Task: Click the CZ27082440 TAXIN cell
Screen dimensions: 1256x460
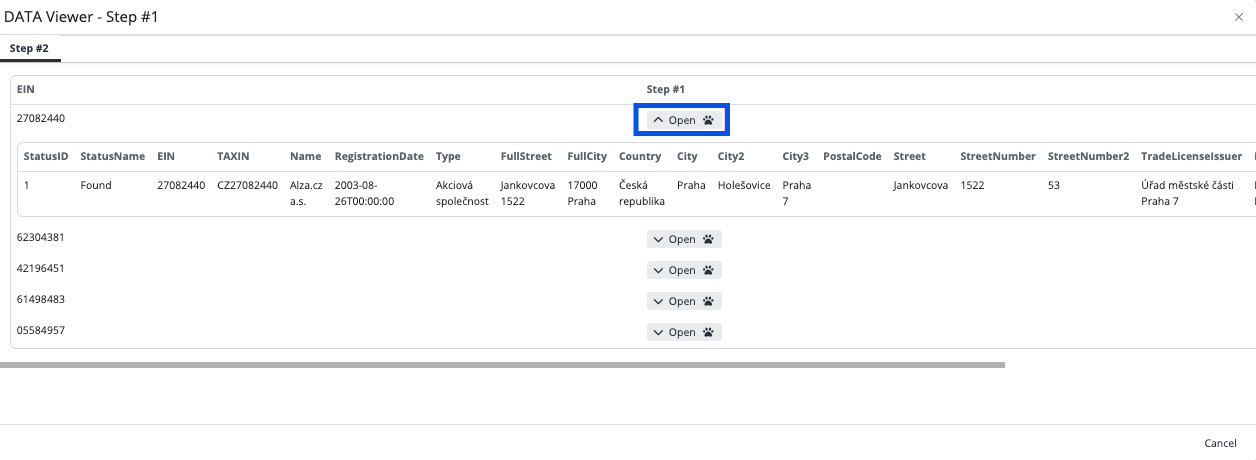Action: (x=247, y=185)
